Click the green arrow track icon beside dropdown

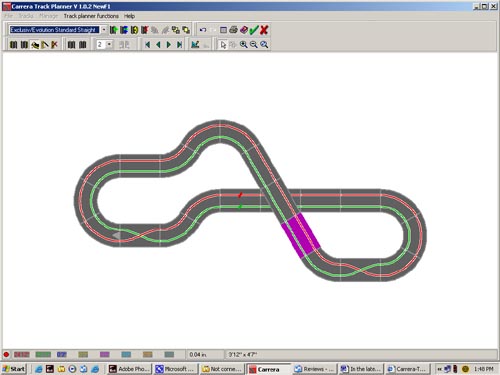pyautogui.click(x=113, y=30)
